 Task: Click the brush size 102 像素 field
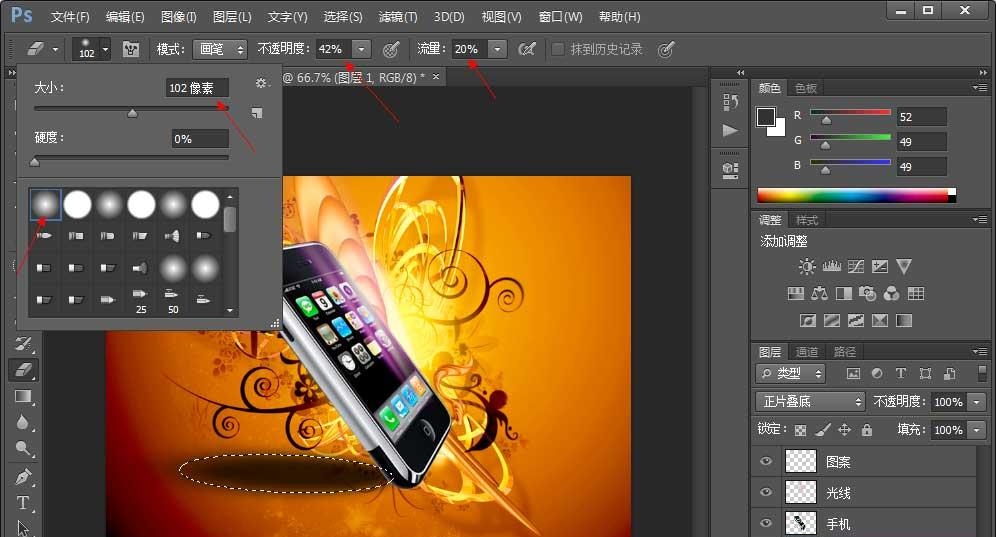pos(197,88)
